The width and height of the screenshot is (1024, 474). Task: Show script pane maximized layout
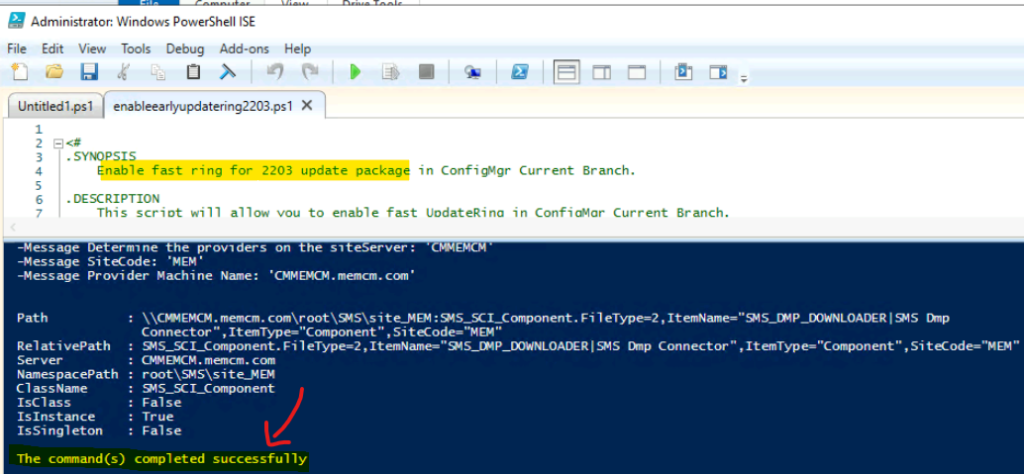[637, 72]
